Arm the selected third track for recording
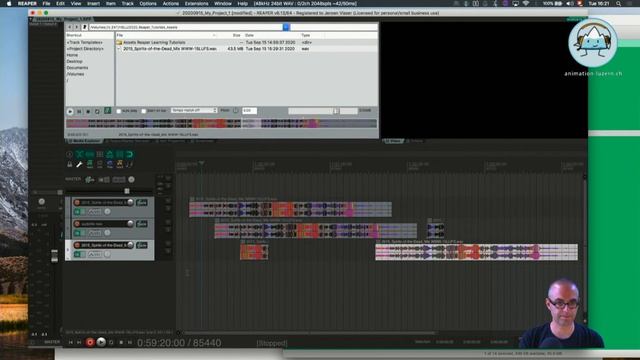The image size is (640, 360). pyautogui.click(x=77, y=245)
